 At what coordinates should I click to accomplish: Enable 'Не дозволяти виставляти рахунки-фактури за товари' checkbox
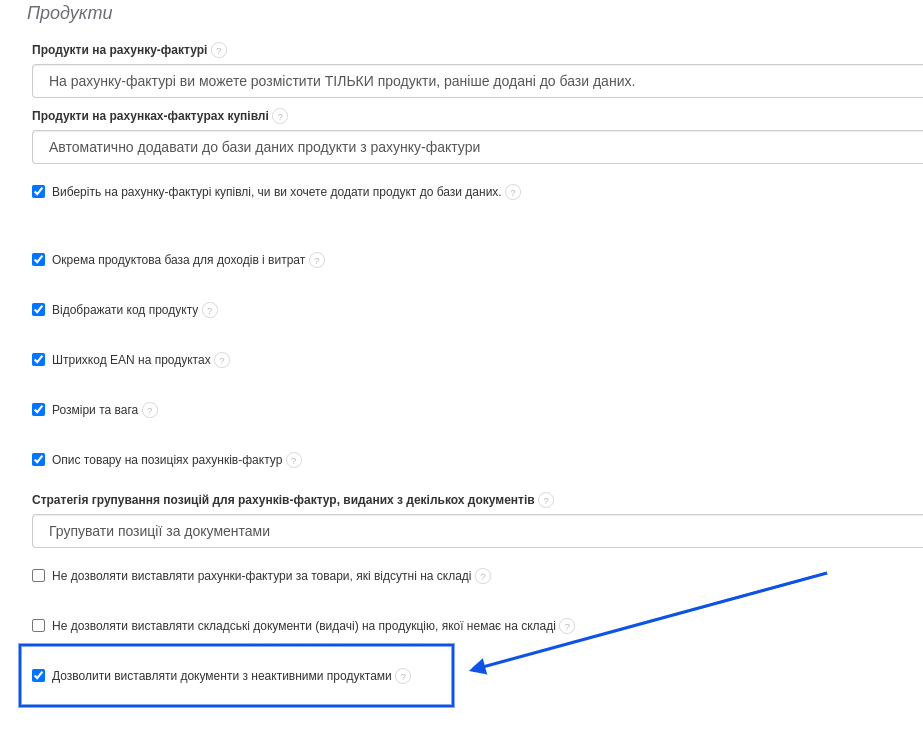coord(39,576)
